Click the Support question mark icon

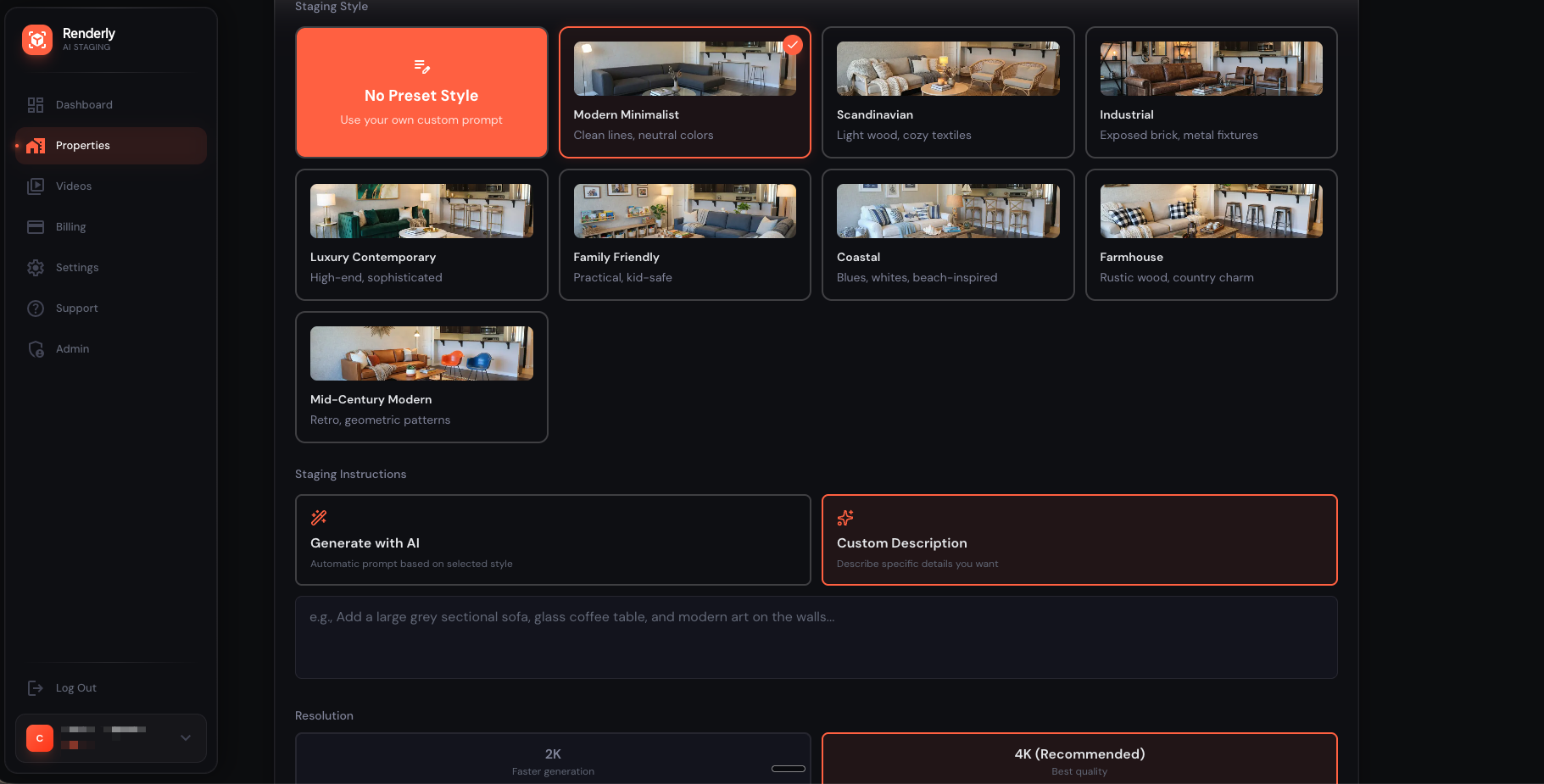point(36,309)
